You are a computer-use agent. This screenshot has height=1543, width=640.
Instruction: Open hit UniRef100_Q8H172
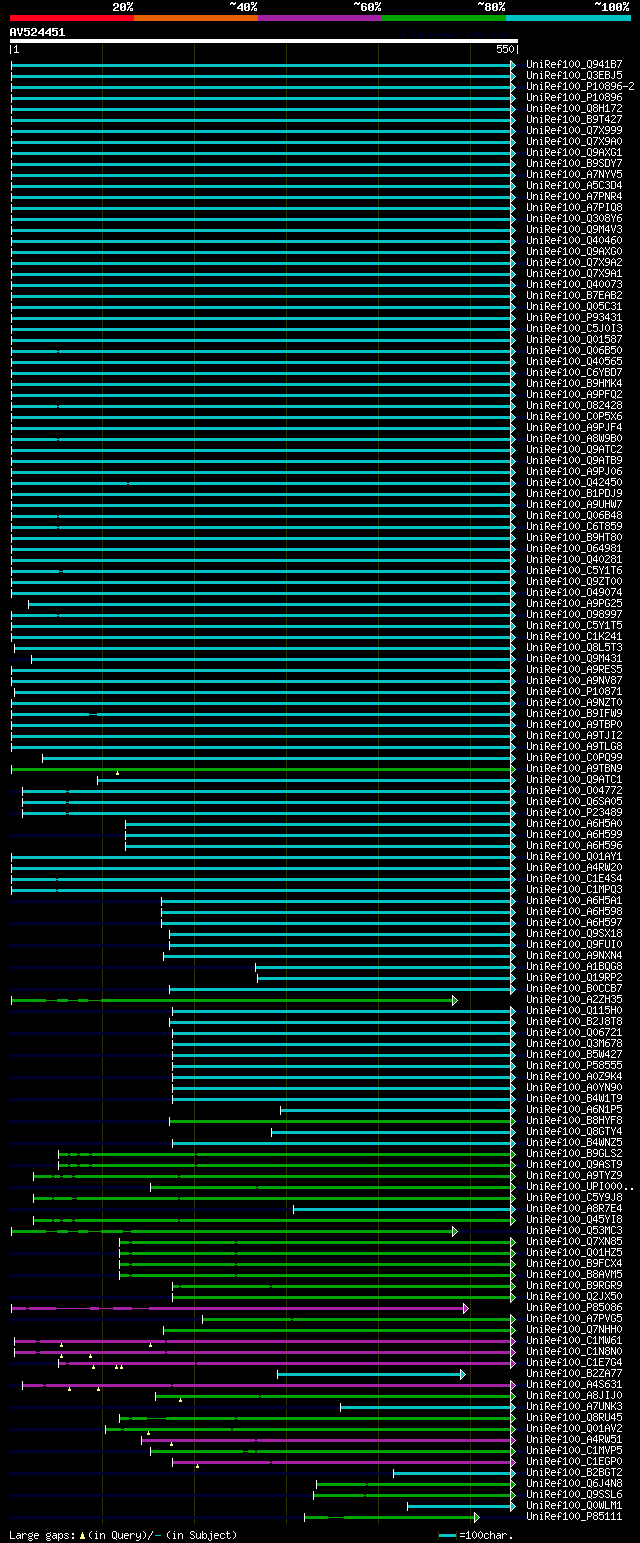tap(574, 108)
